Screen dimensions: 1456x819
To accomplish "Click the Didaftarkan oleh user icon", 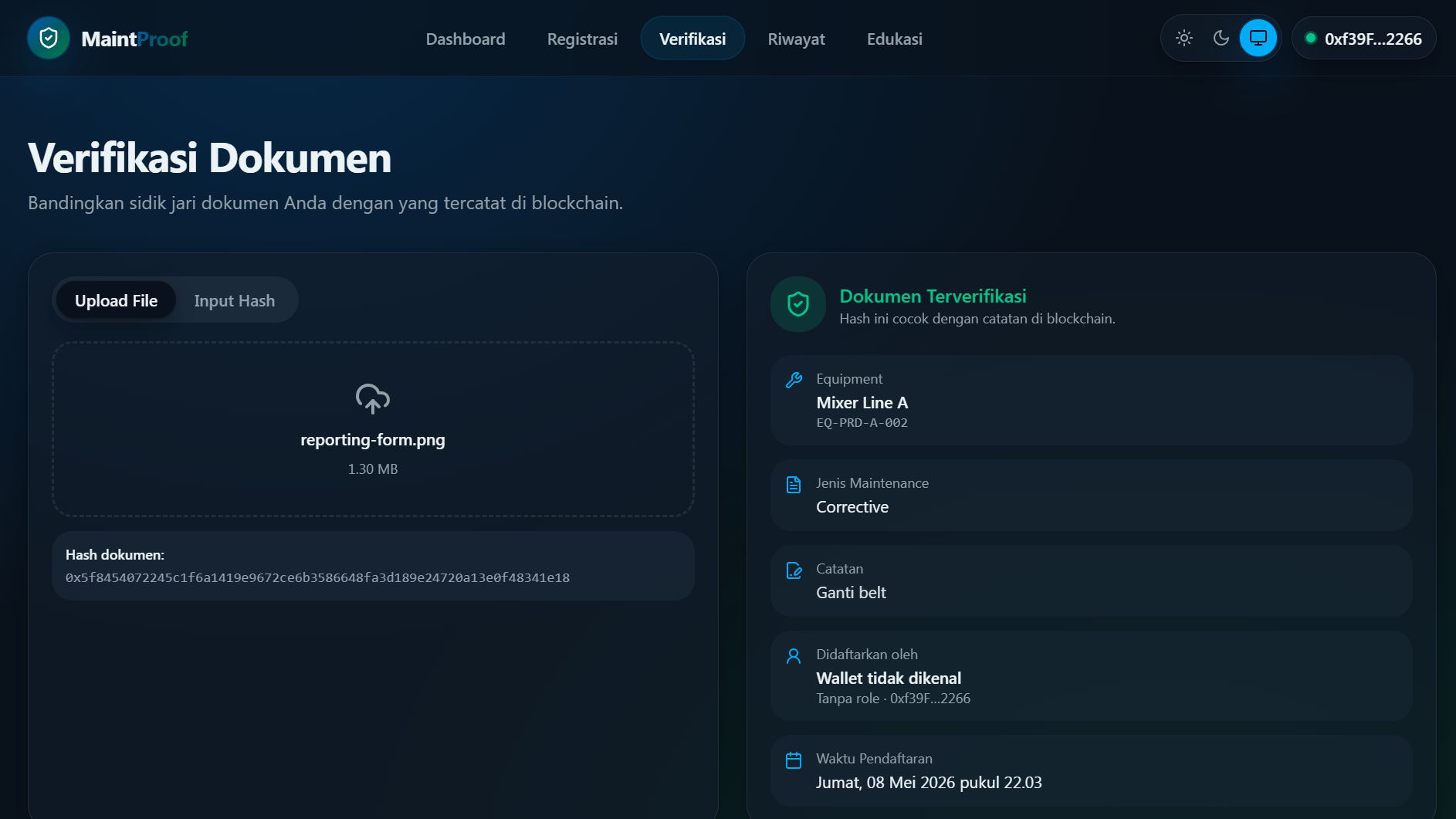I will coord(794,656).
